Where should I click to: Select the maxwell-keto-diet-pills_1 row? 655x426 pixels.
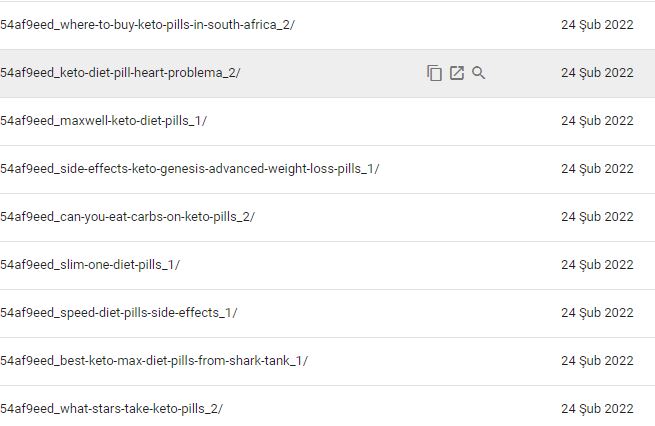click(x=328, y=121)
